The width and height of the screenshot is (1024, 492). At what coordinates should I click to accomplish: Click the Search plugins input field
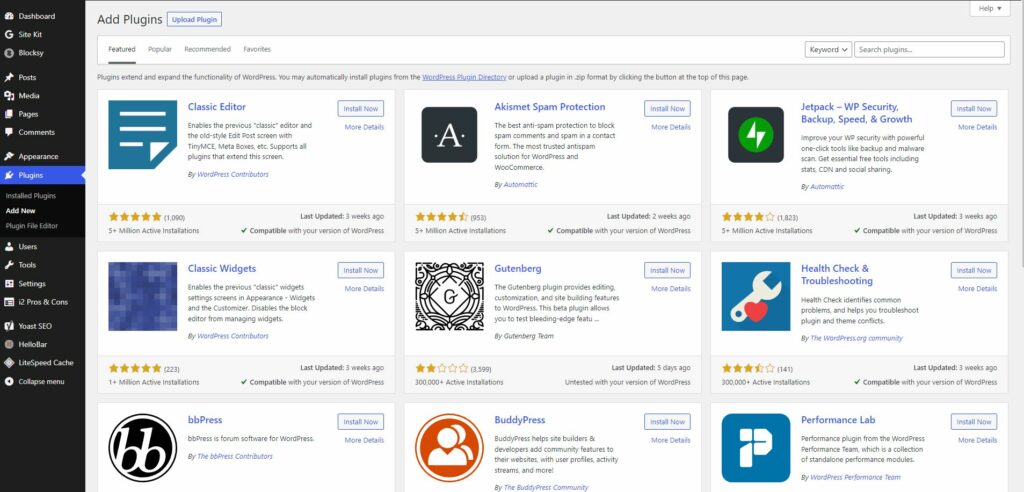pyautogui.click(x=929, y=49)
